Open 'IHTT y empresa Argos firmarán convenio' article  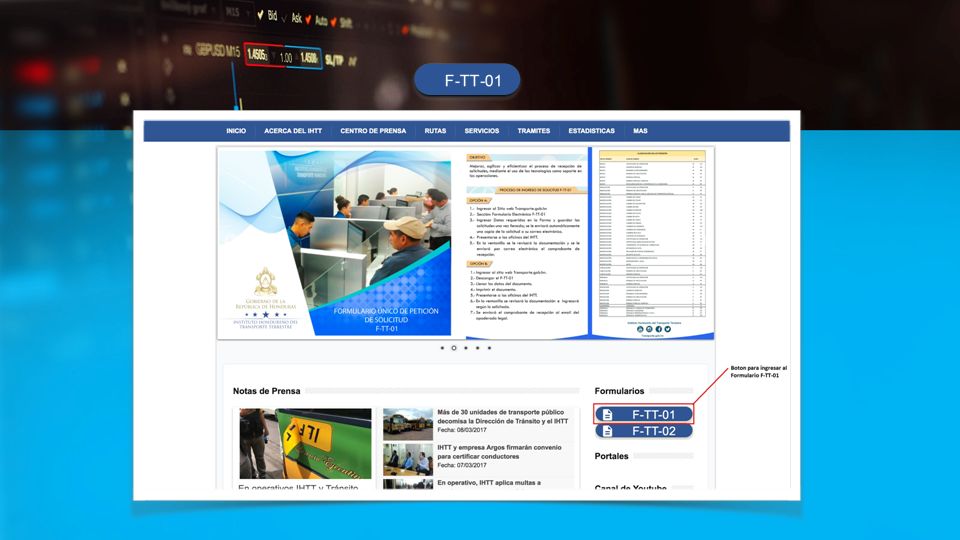click(499, 452)
